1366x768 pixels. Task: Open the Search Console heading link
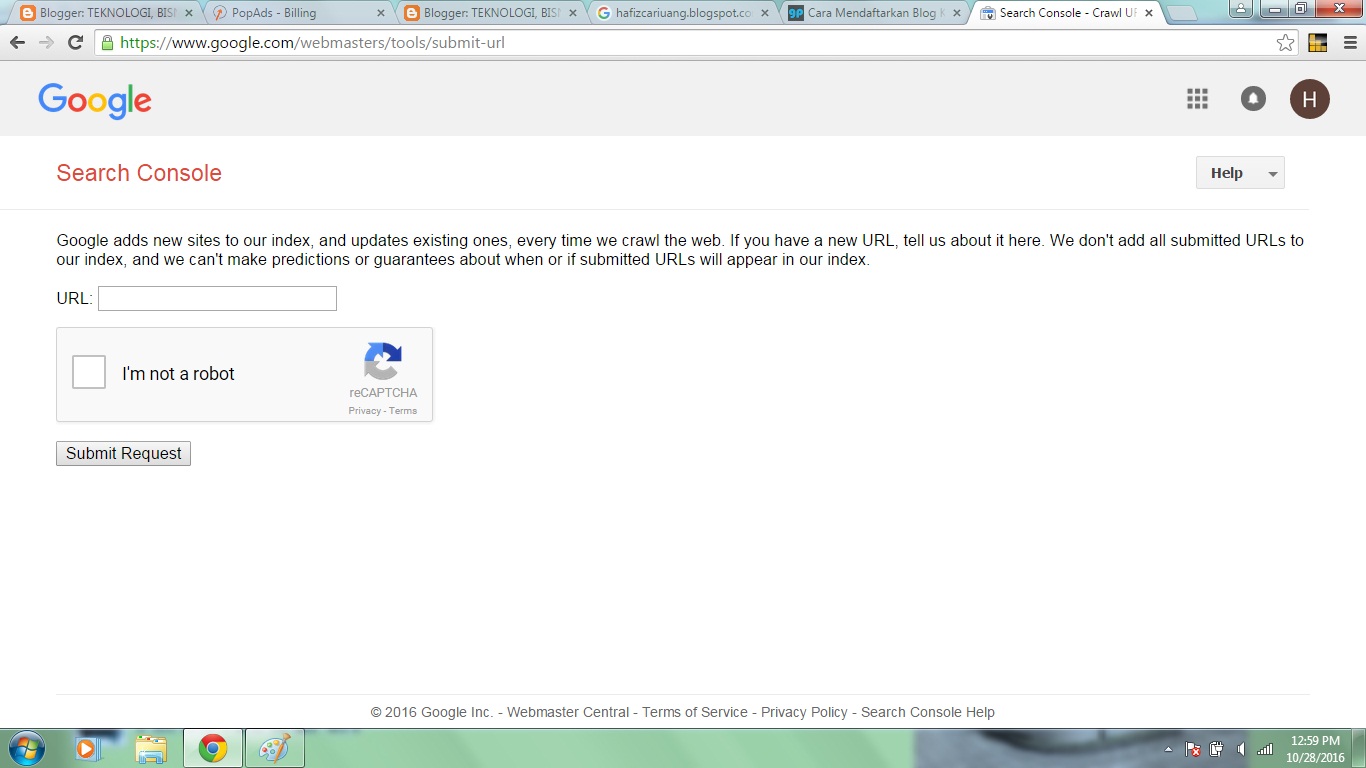[139, 173]
